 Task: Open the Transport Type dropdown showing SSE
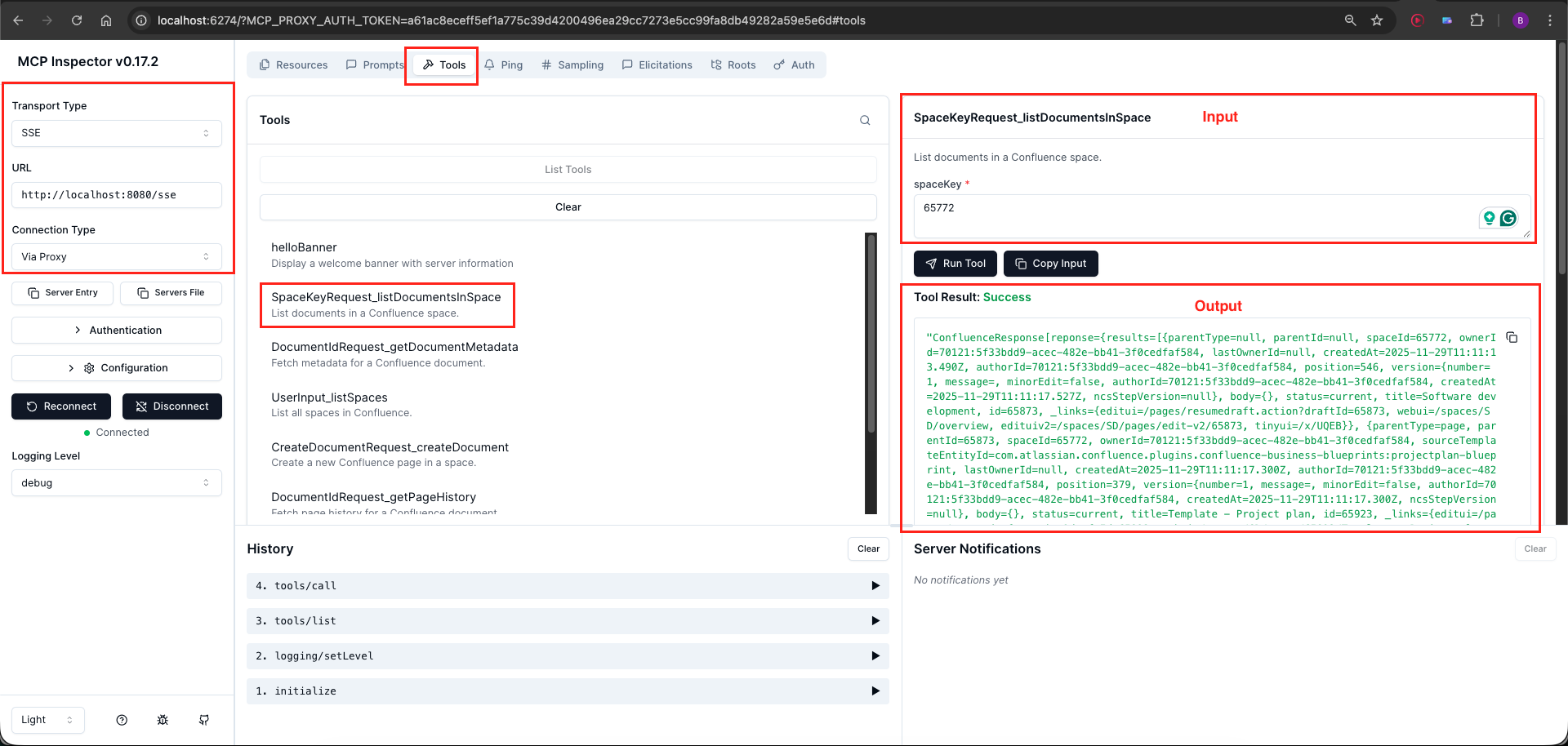click(116, 132)
